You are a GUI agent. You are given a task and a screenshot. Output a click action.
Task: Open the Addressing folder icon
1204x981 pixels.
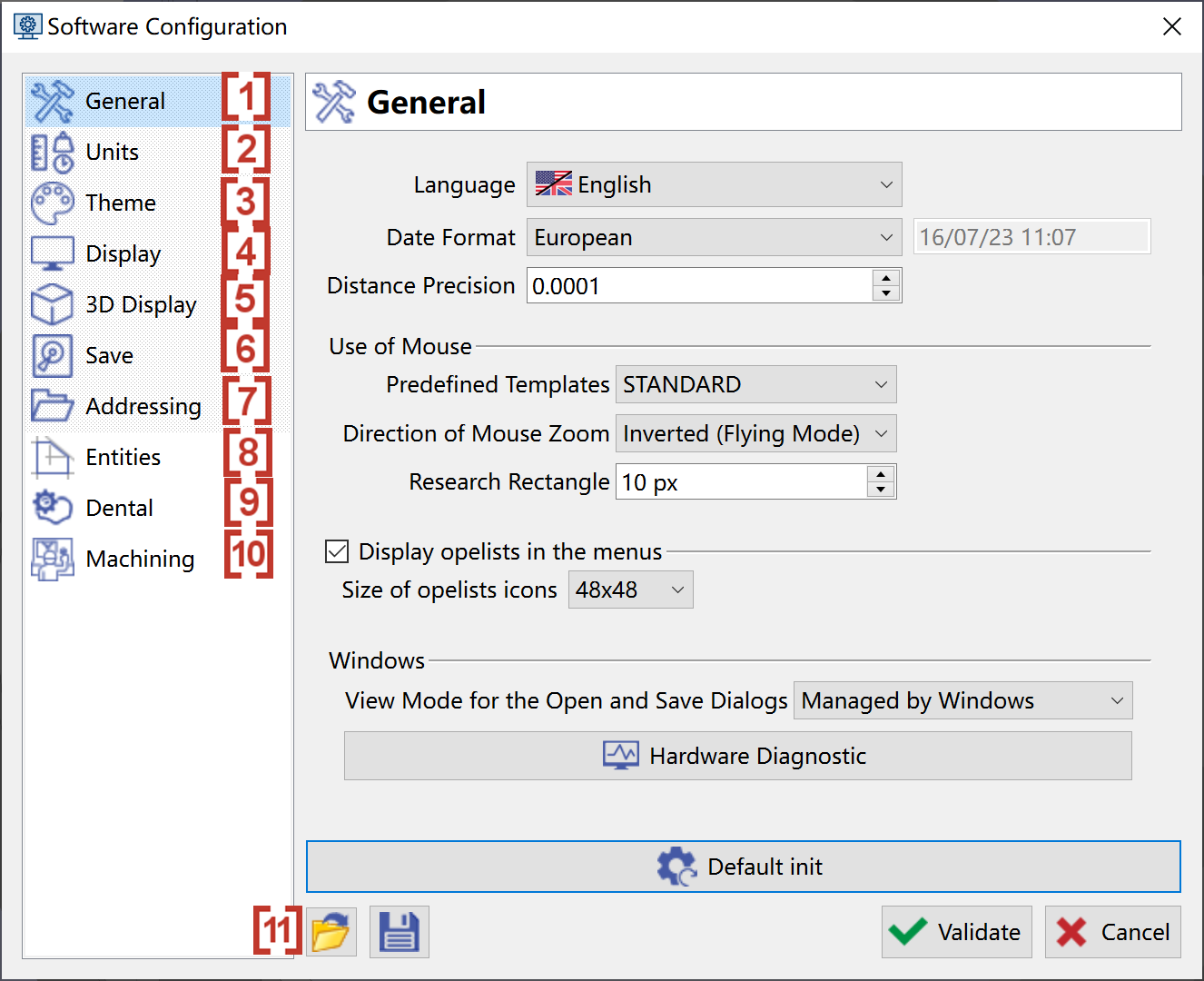point(52,406)
